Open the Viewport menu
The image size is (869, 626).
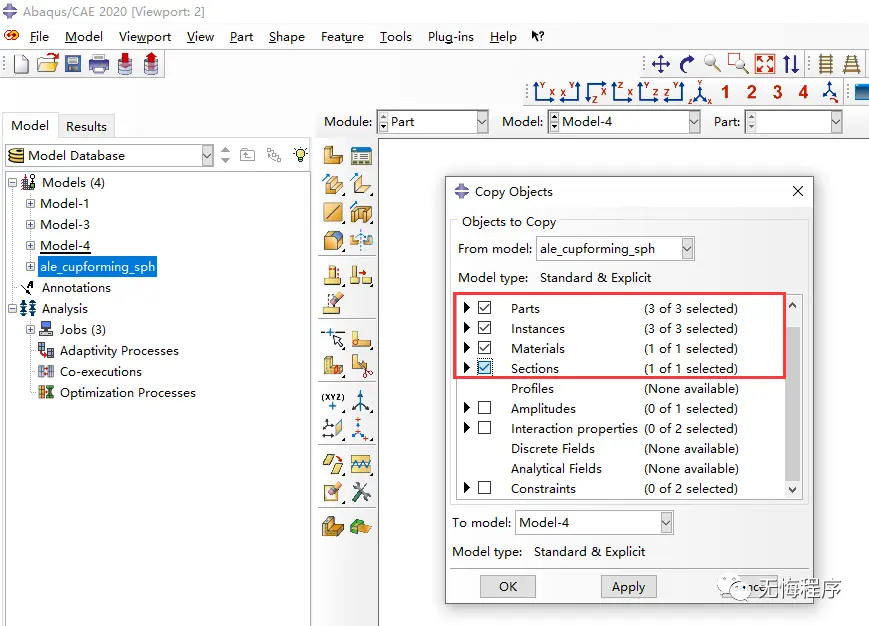pyautogui.click(x=145, y=37)
